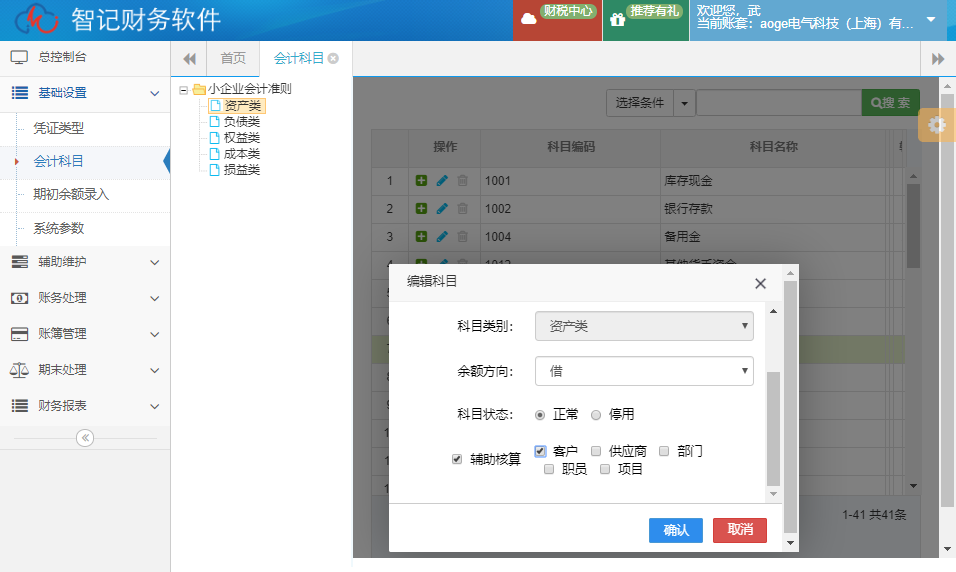Viewport: 956px width, 572px height.
Task: Edit account 1001 with pencil icon
Action: (x=442, y=181)
